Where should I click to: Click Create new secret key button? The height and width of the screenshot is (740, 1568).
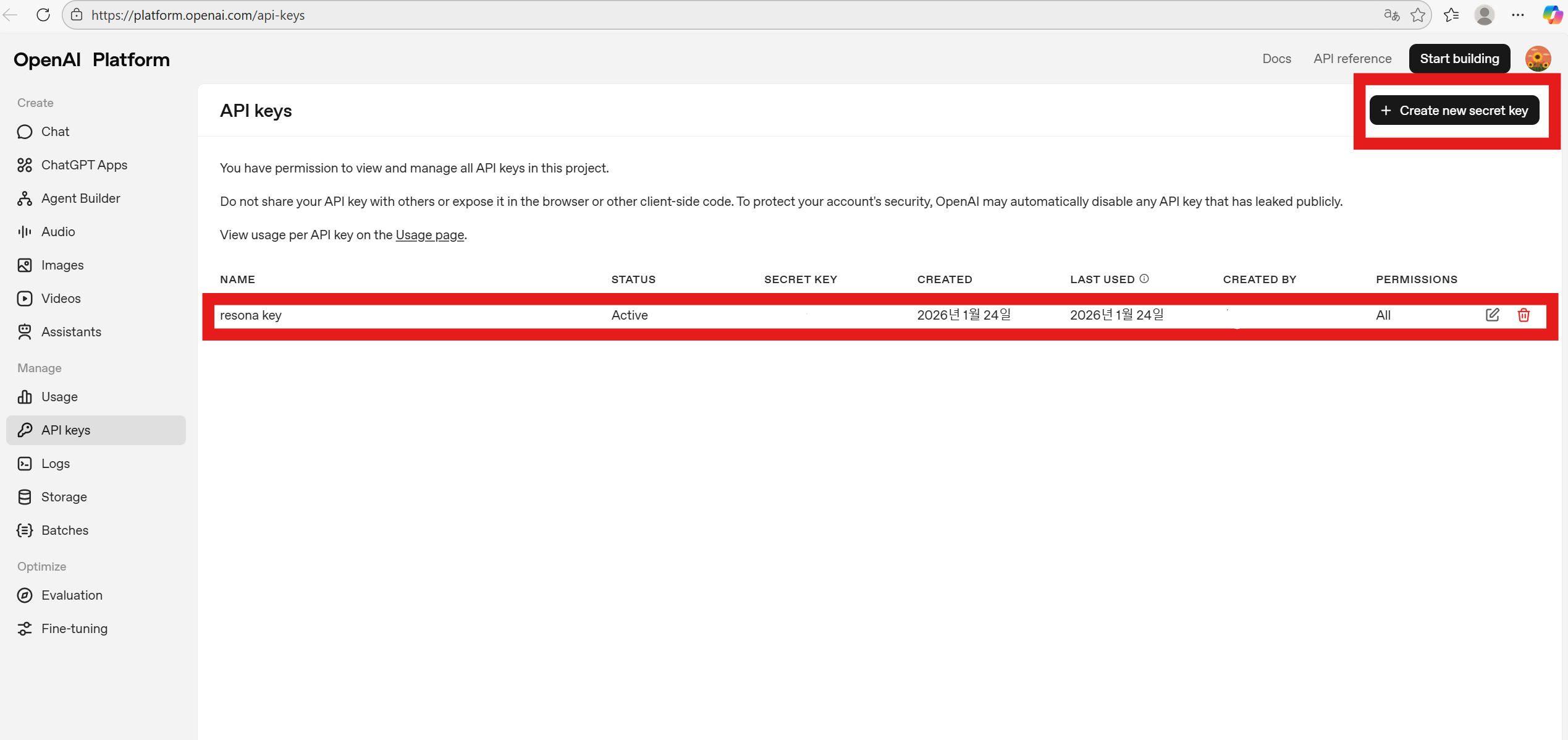[x=1454, y=110]
